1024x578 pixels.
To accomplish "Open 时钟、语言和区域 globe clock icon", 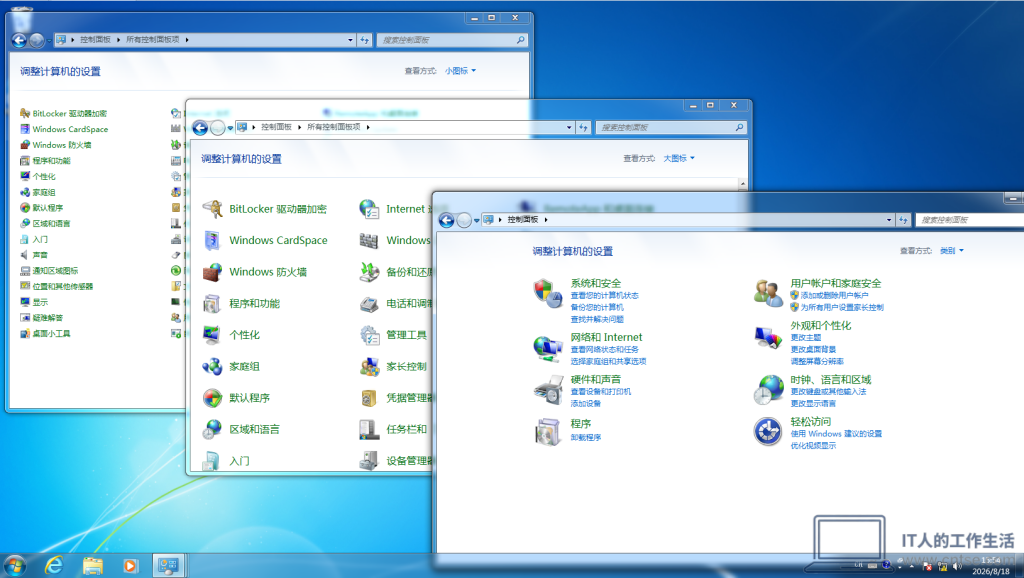I will 768,390.
